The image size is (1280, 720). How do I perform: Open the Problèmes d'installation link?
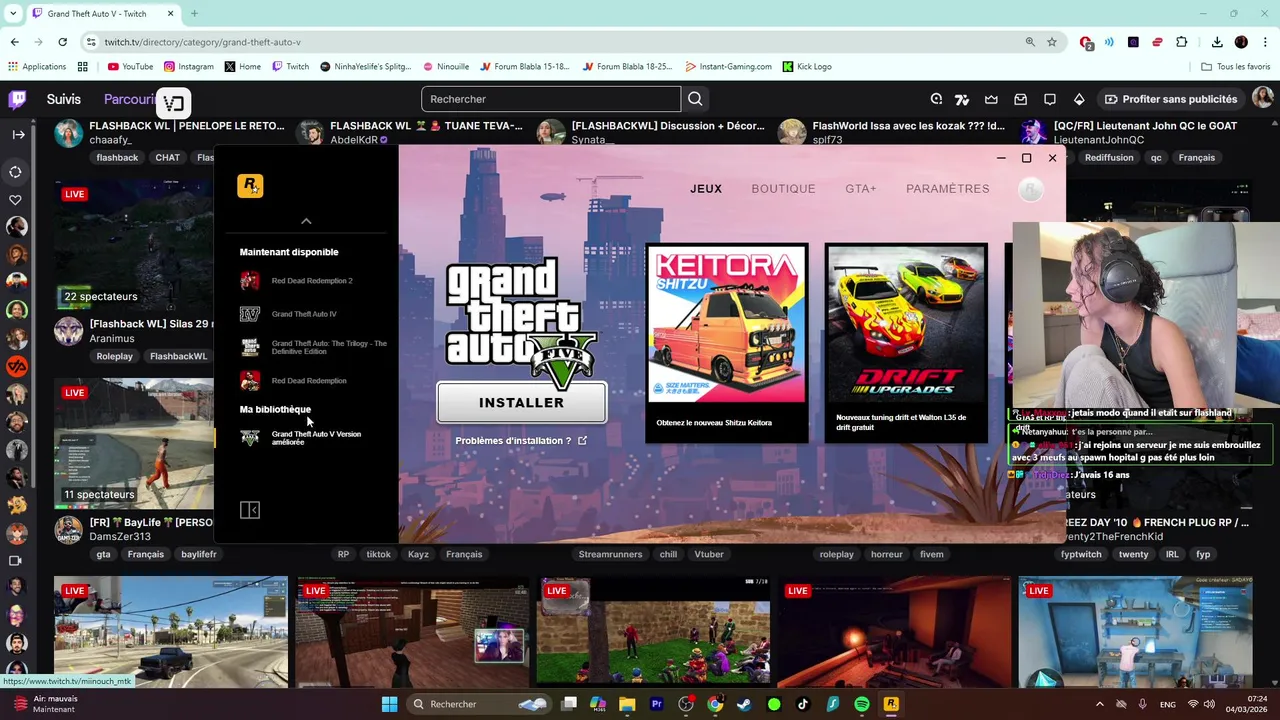520,441
